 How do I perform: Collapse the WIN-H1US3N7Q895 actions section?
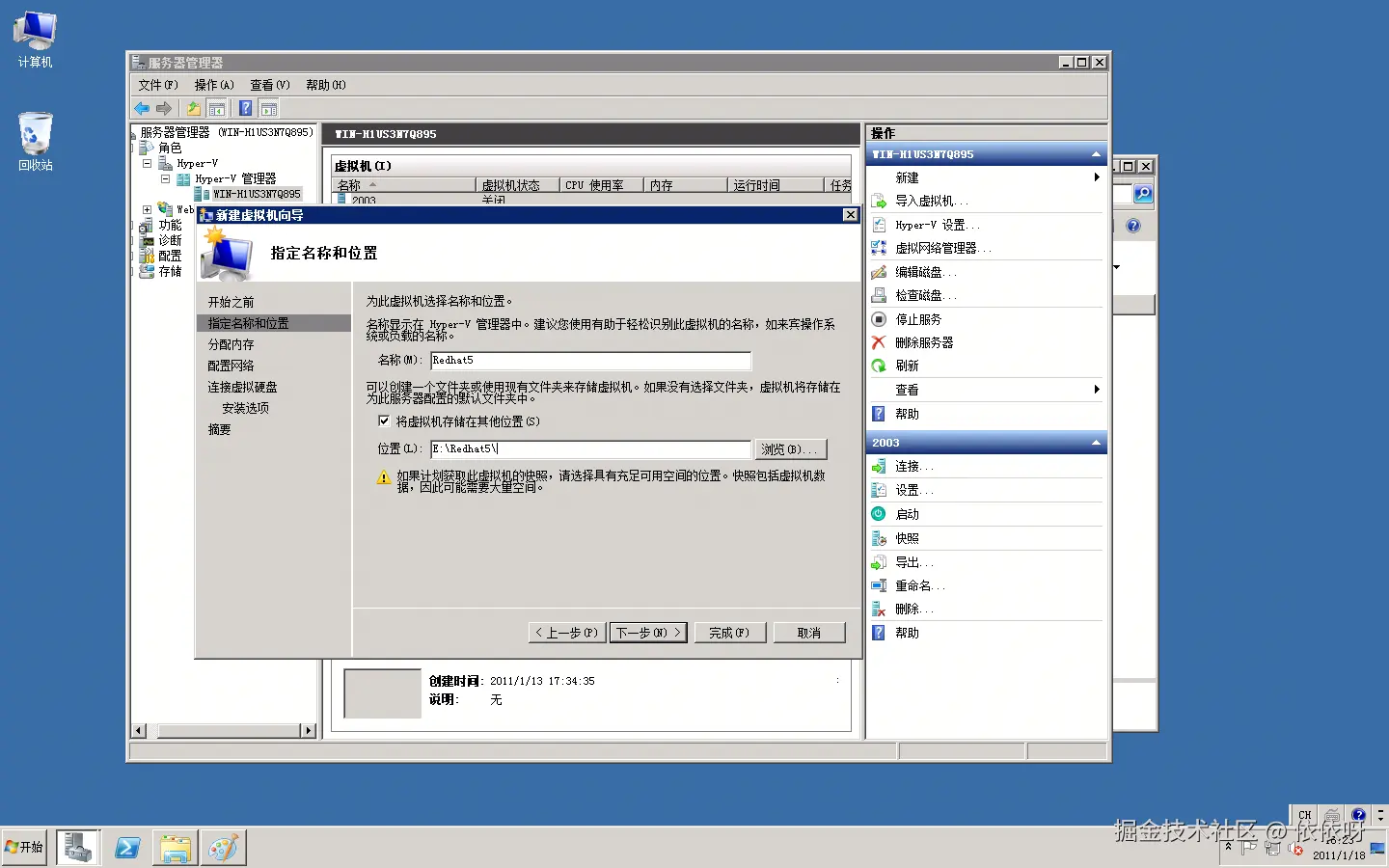[1096, 154]
